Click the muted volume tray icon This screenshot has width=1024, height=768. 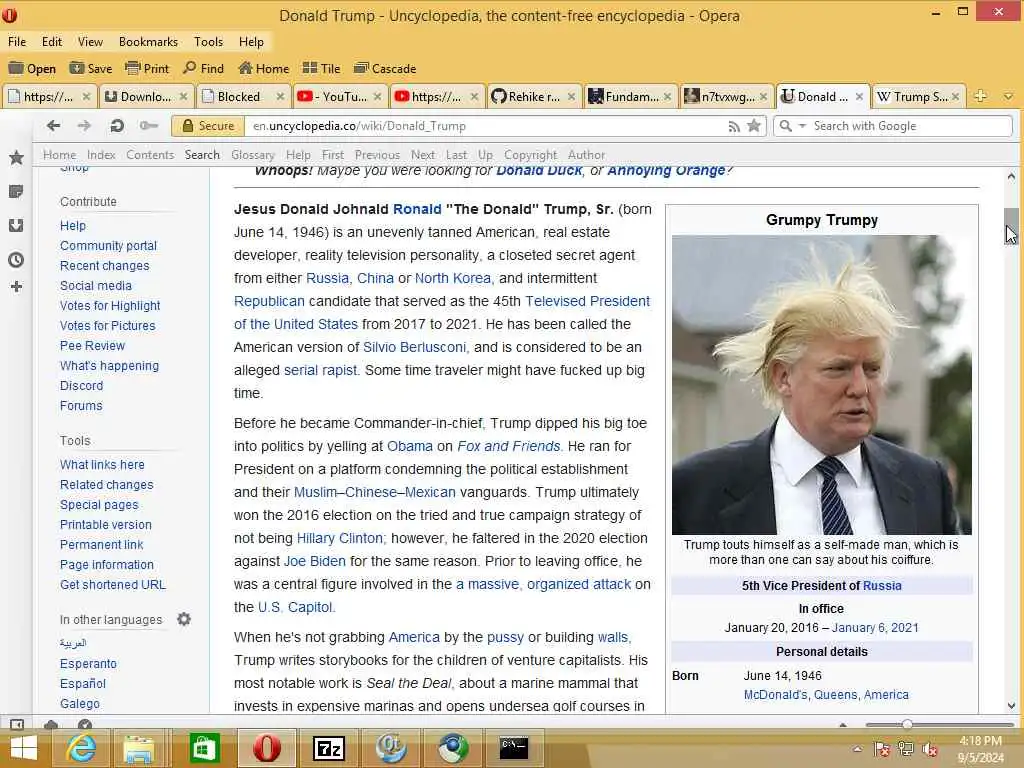(930, 750)
